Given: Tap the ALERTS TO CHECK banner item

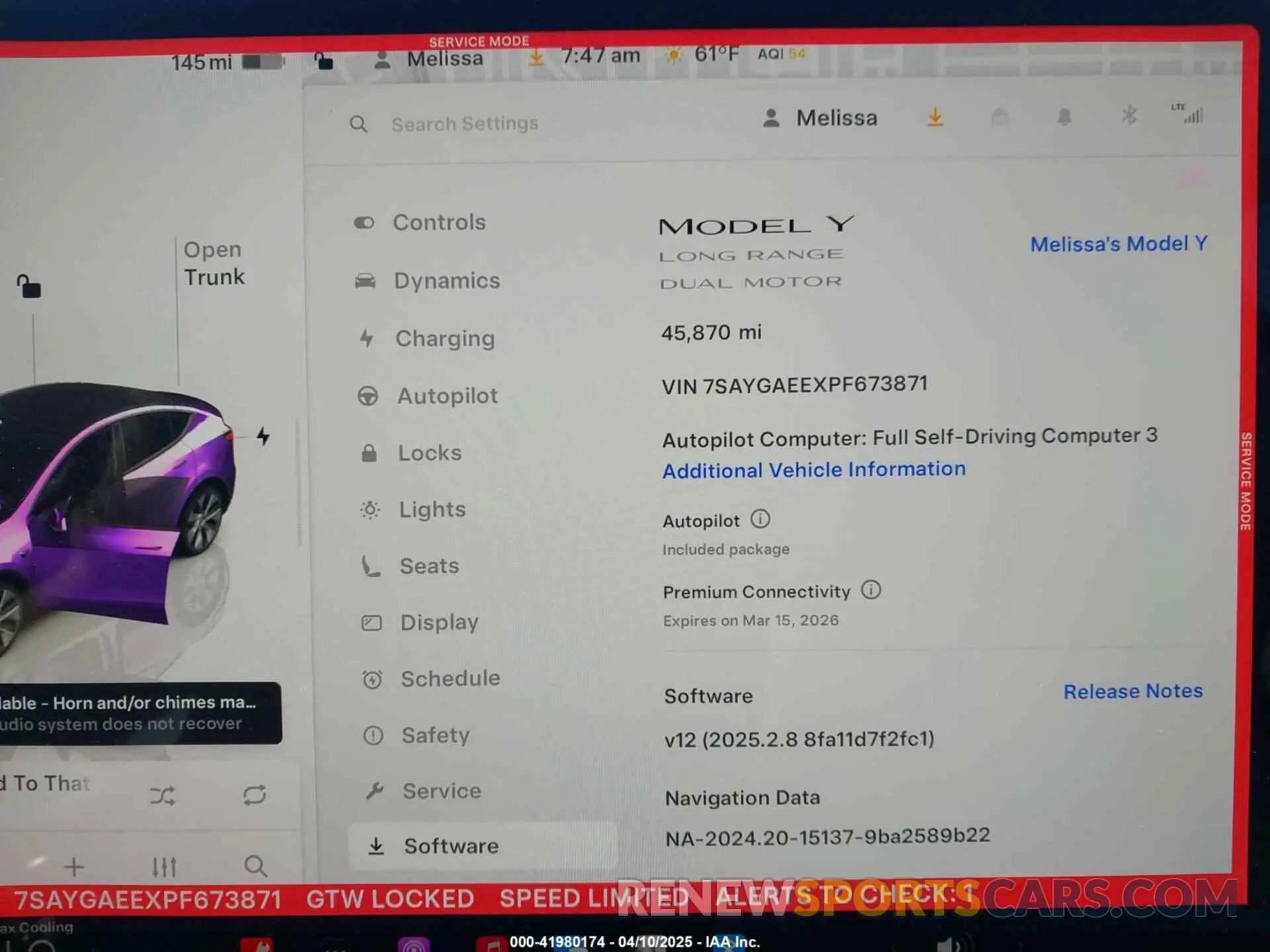Looking at the screenshot, I should (x=844, y=896).
